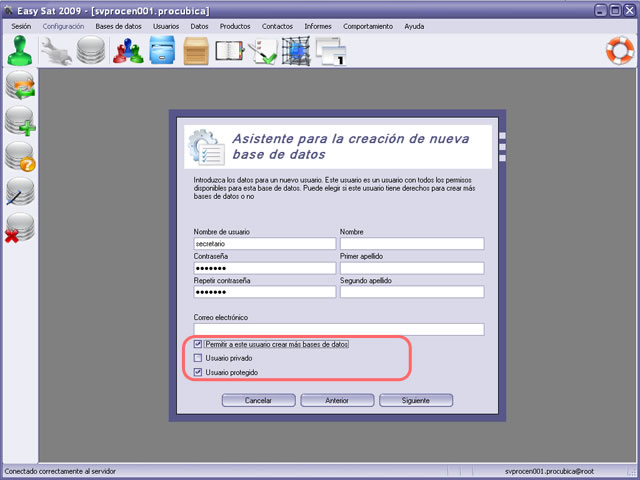
Task: Click the gray database stack toolbar icon
Action: coord(91,50)
